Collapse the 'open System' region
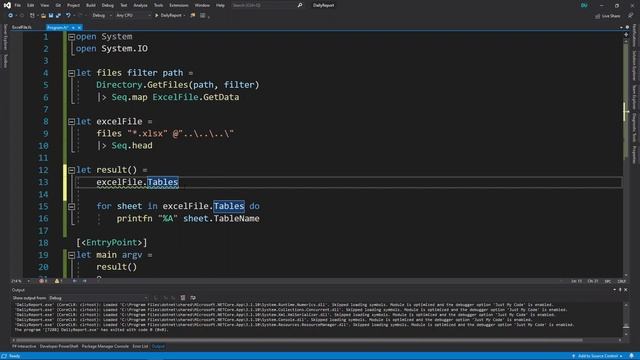This screenshot has width=640, height=360. (71, 37)
